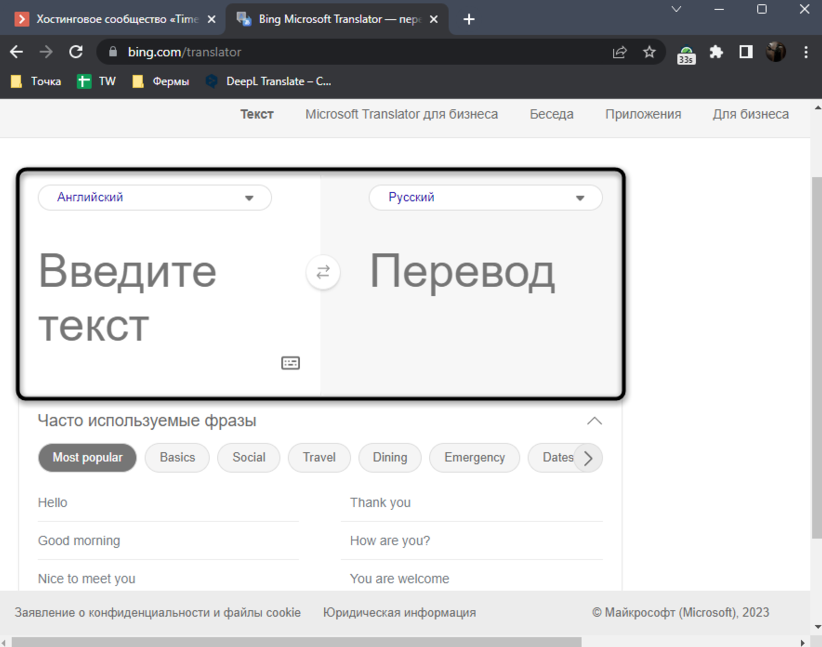Image resolution: width=822 pixels, height=647 pixels.
Task: Select Social phrase category
Action: pos(249,457)
